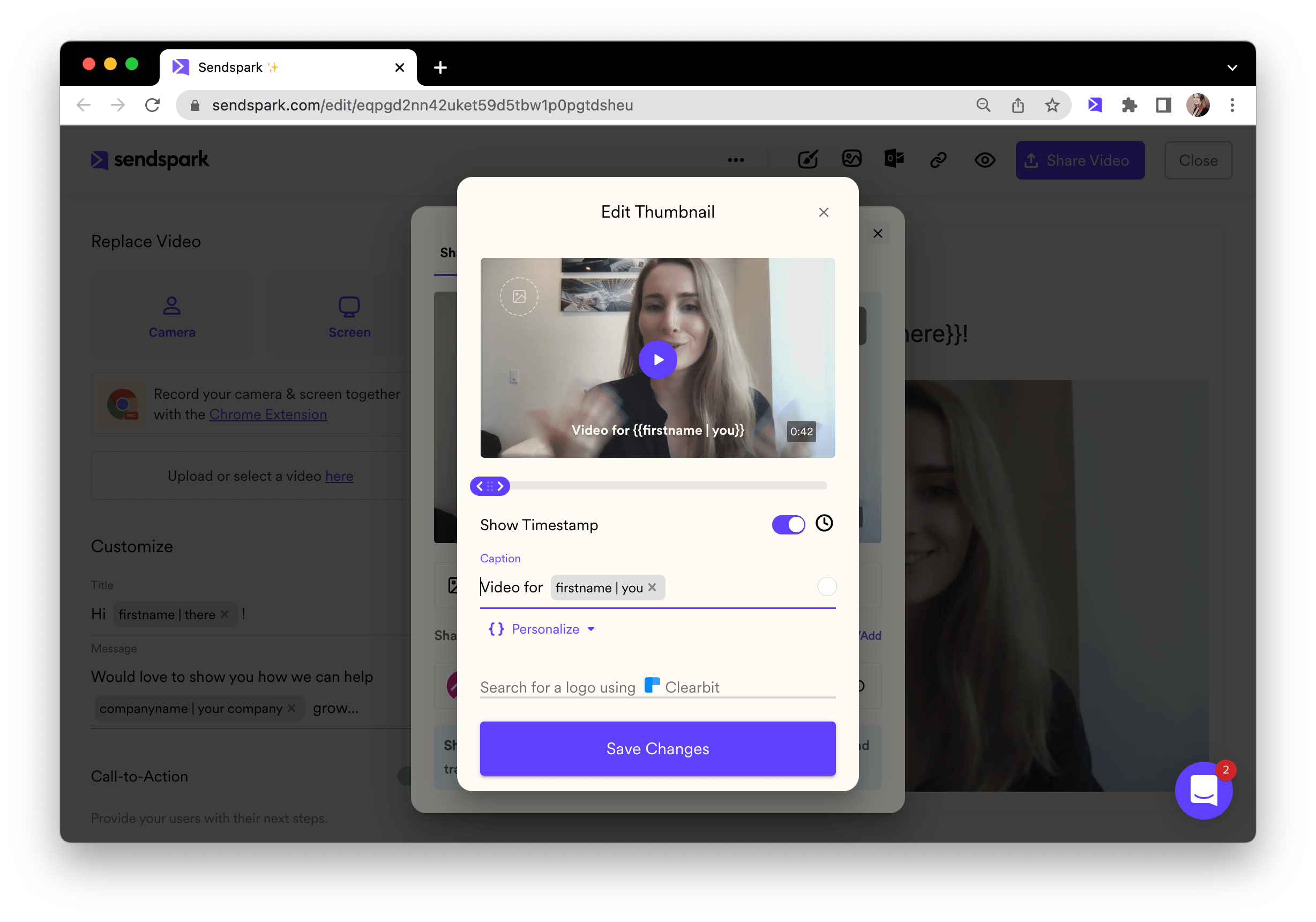Open the Personalize dropdown

[542, 629]
